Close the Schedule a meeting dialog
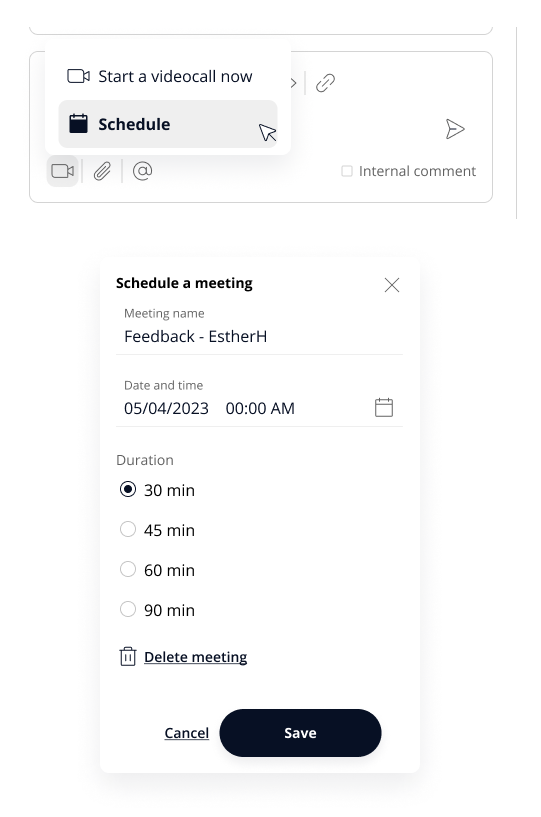The image size is (541, 817). [392, 285]
